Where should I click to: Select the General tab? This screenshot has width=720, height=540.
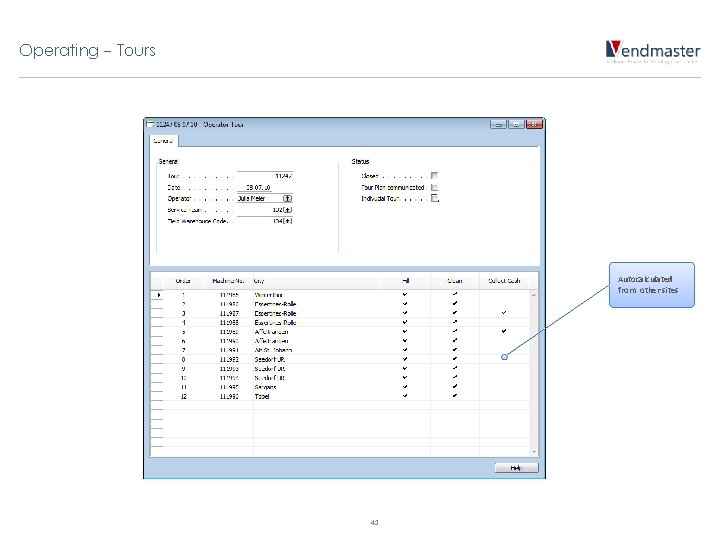tap(163, 141)
